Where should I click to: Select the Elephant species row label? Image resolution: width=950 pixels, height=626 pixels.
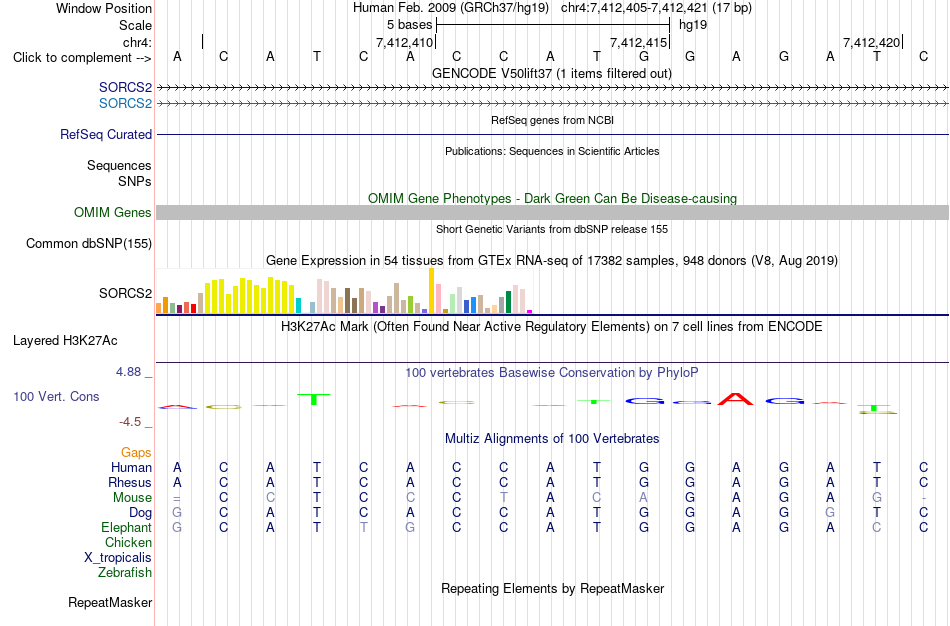coord(127,528)
